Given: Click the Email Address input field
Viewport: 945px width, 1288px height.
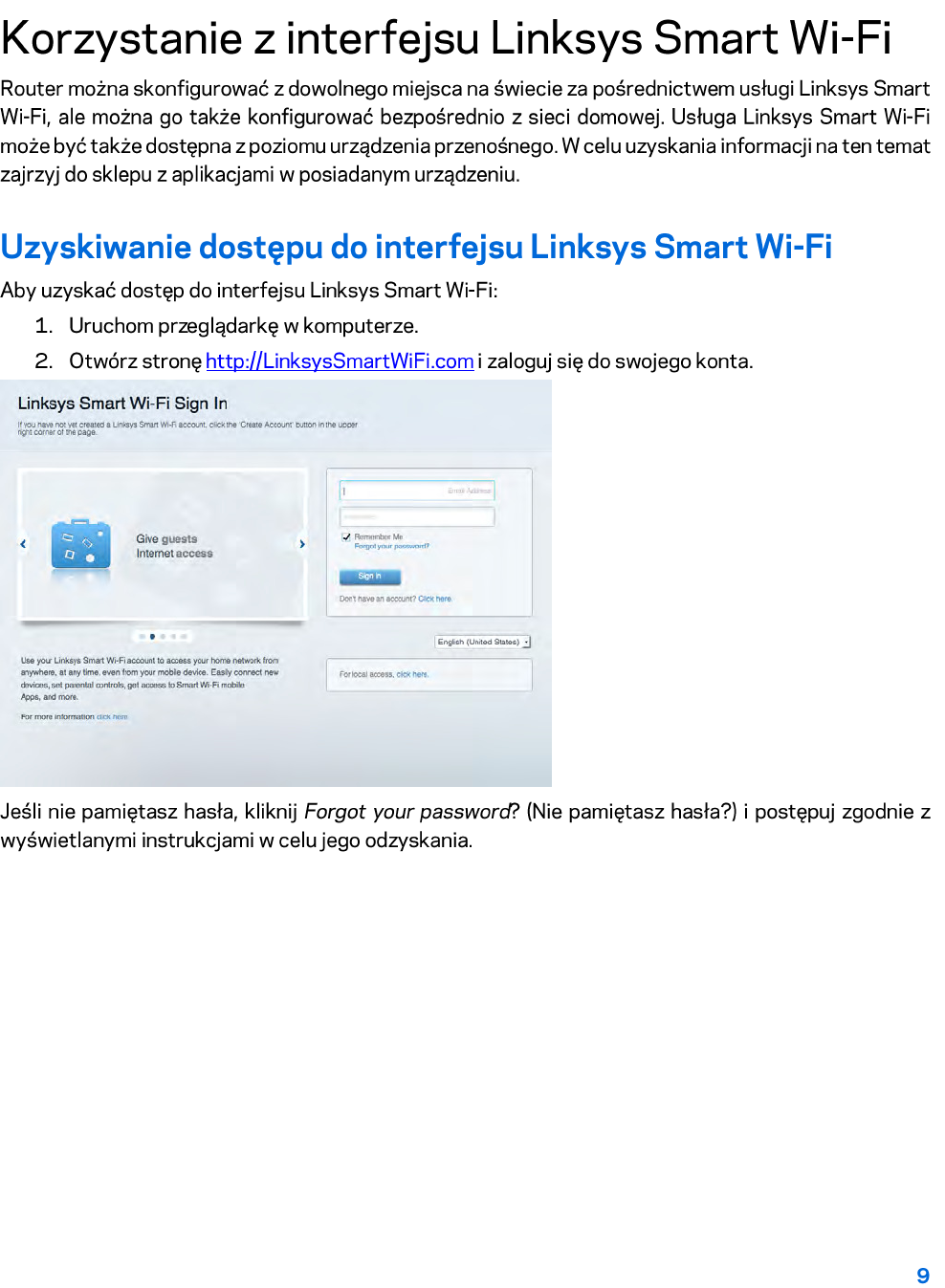Looking at the screenshot, I should pyautogui.click(x=417, y=491).
